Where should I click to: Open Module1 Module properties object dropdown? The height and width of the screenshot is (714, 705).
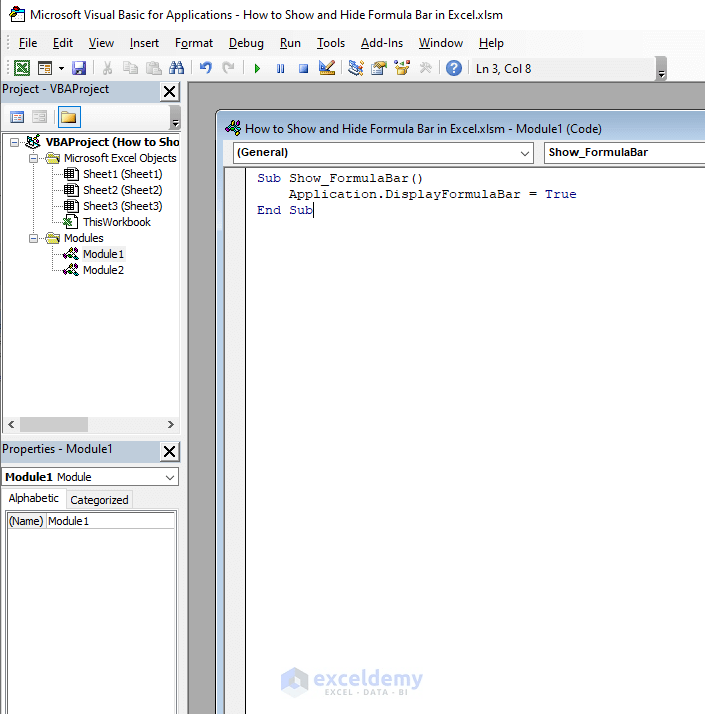[x=90, y=477]
